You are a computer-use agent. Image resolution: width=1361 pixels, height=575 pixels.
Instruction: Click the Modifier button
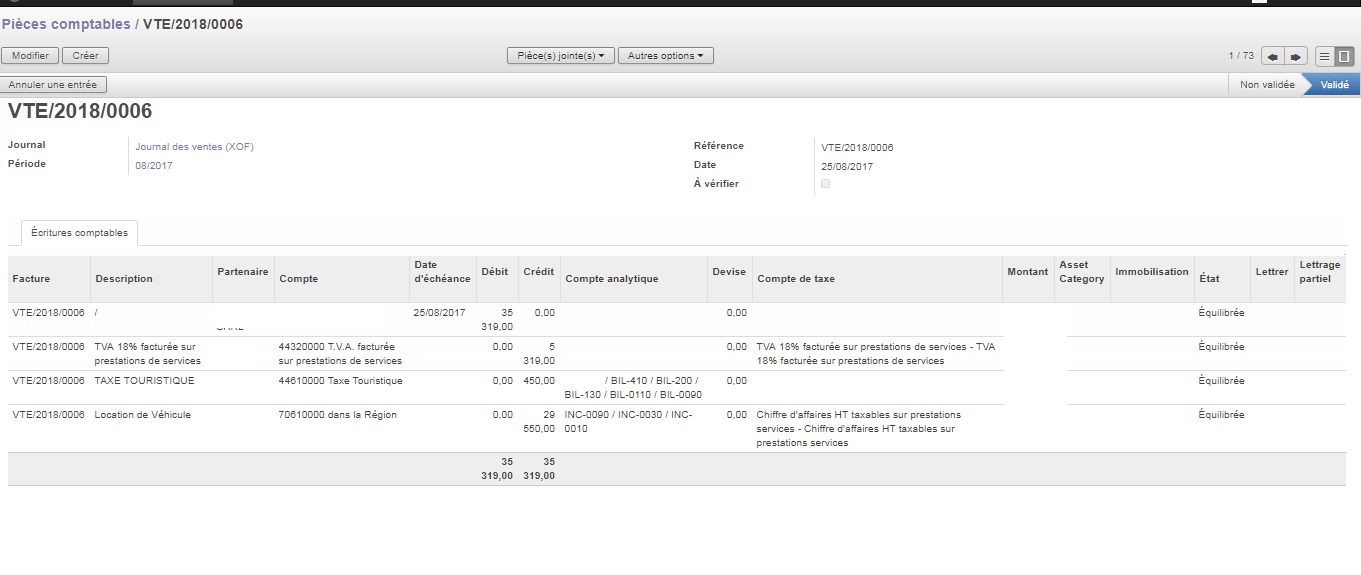click(x=30, y=56)
